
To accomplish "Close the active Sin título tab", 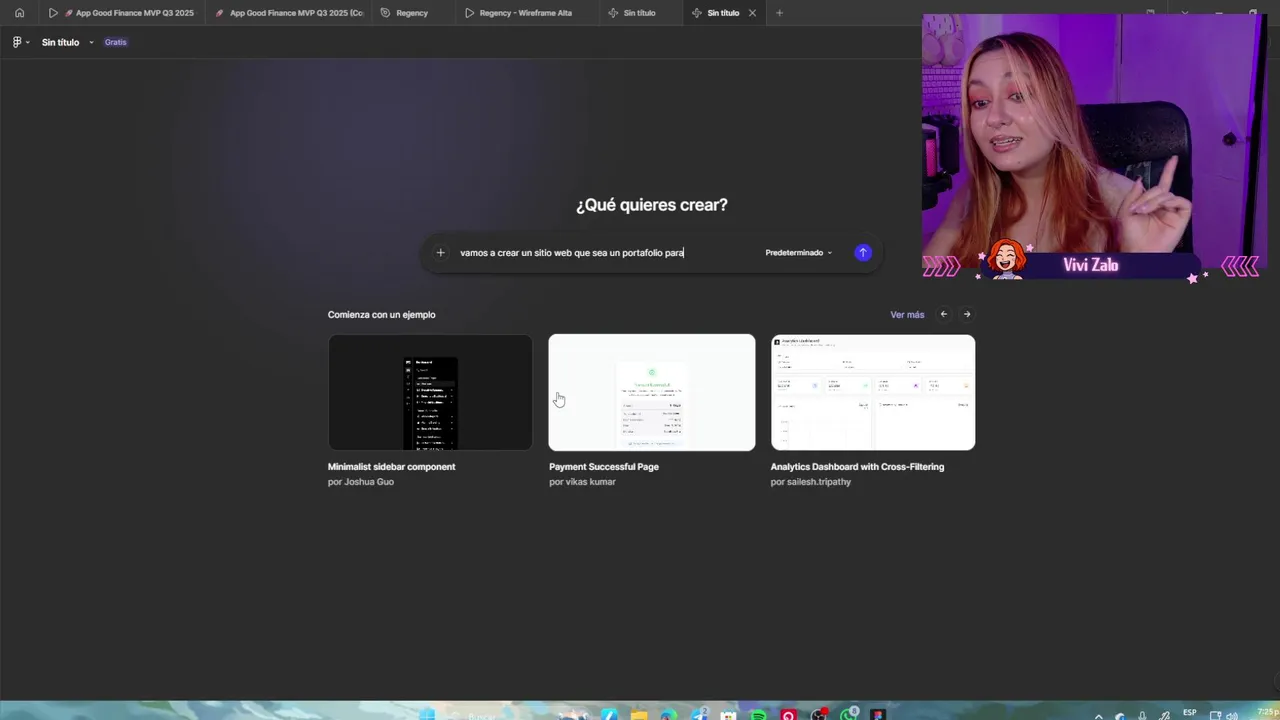I will pos(752,13).
